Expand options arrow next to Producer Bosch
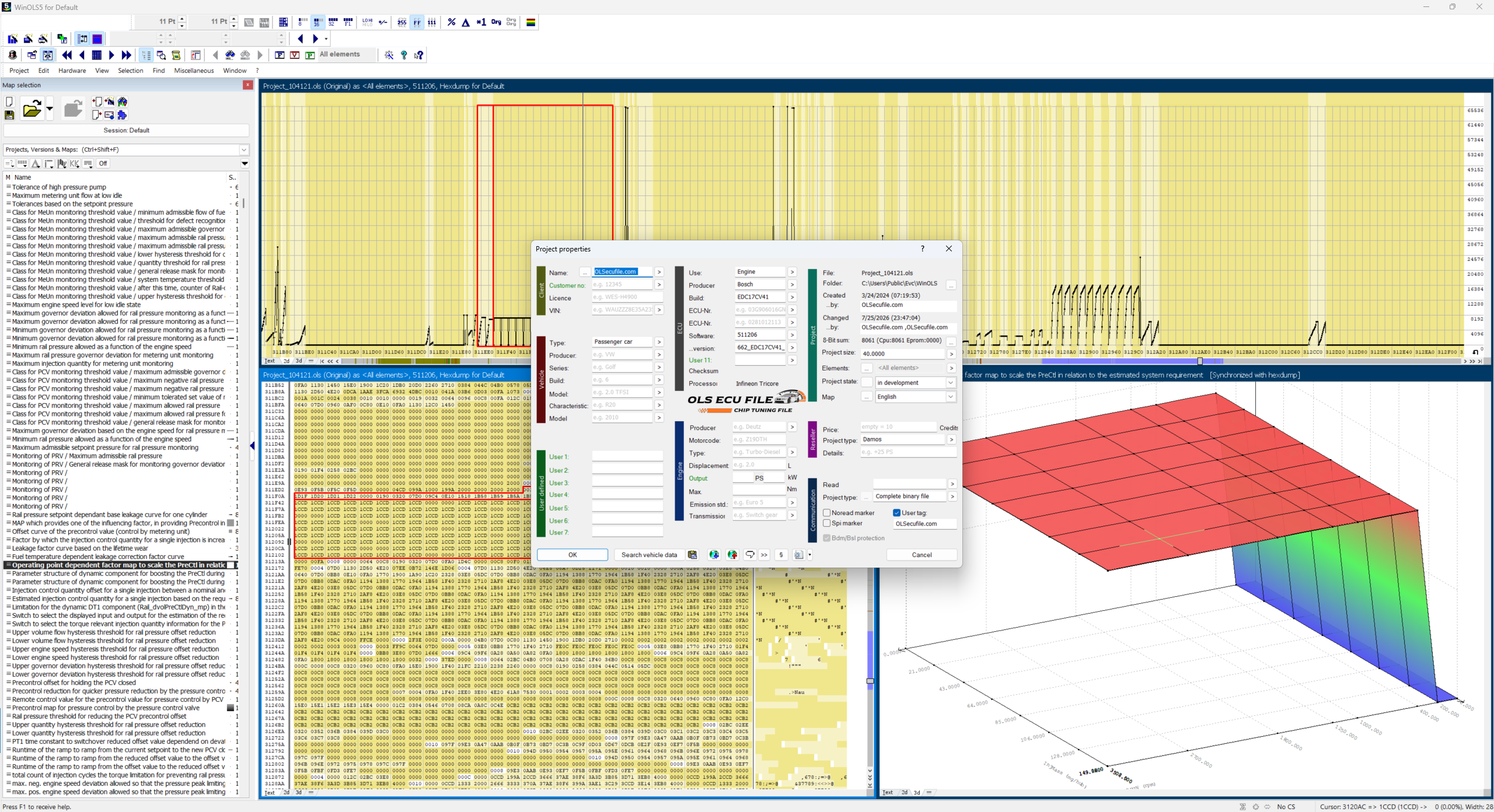 click(x=792, y=285)
